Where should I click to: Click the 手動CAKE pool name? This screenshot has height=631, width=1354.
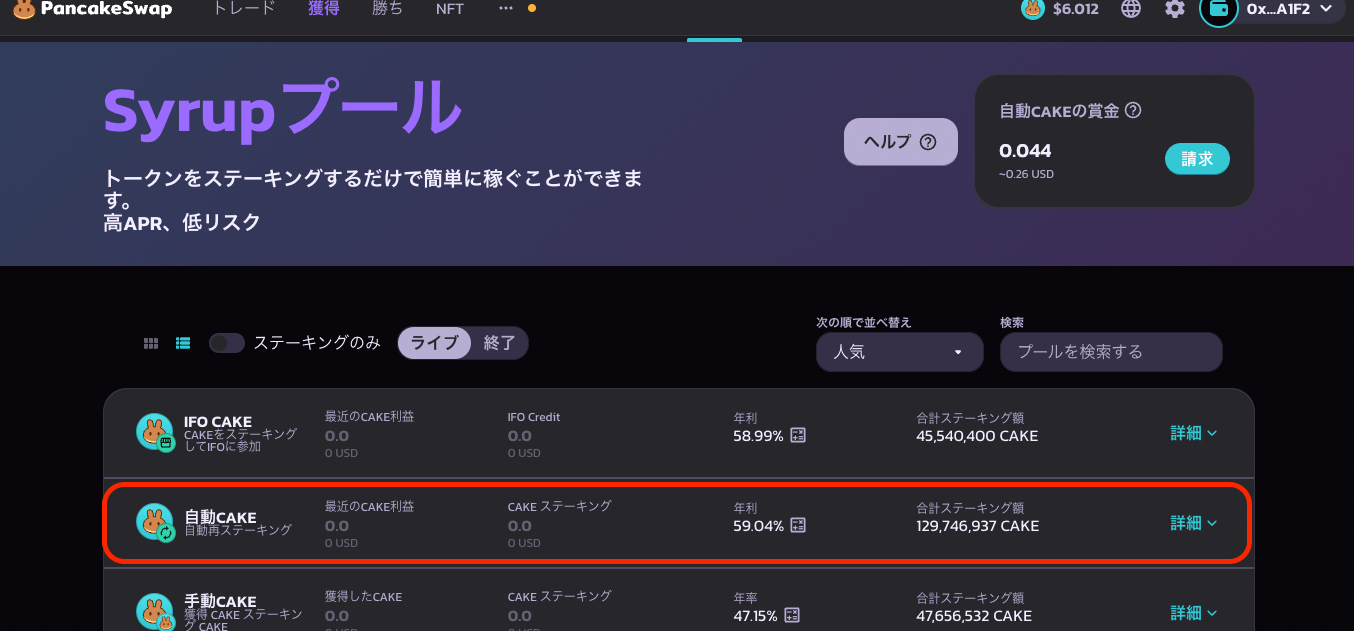(x=220, y=602)
